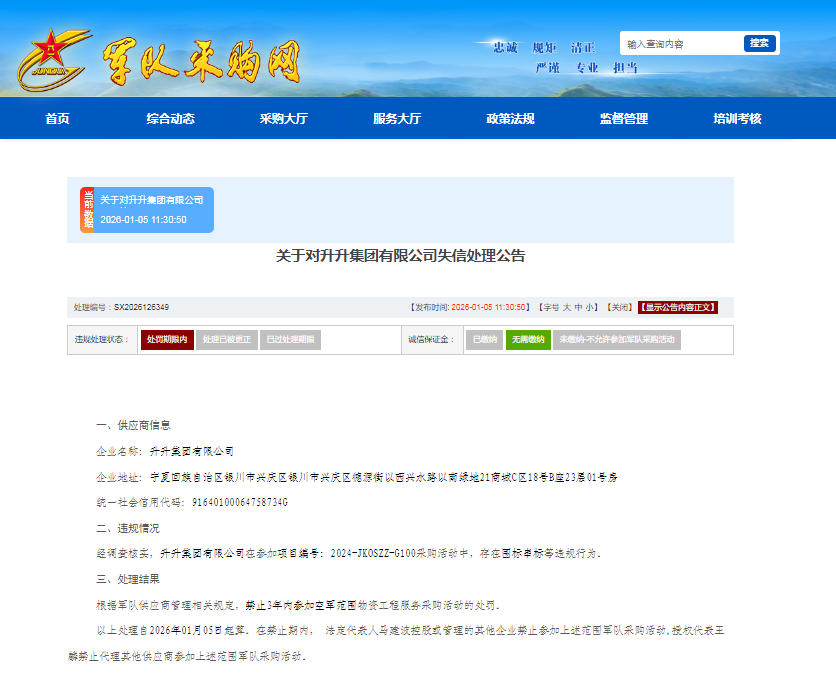Screen dimensions: 836x673
Task: Click the military emblem logo icon
Action: pyautogui.click(x=47, y=57)
